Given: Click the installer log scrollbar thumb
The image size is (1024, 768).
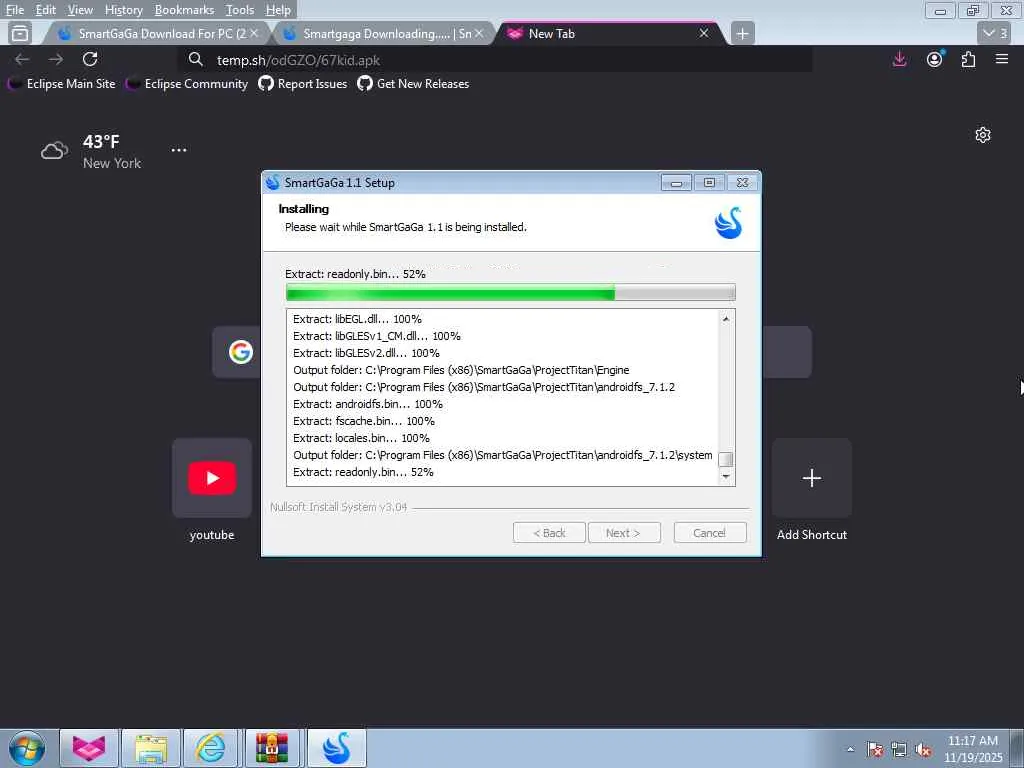Looking at the screenshot, I should click(x=726, y=459).
